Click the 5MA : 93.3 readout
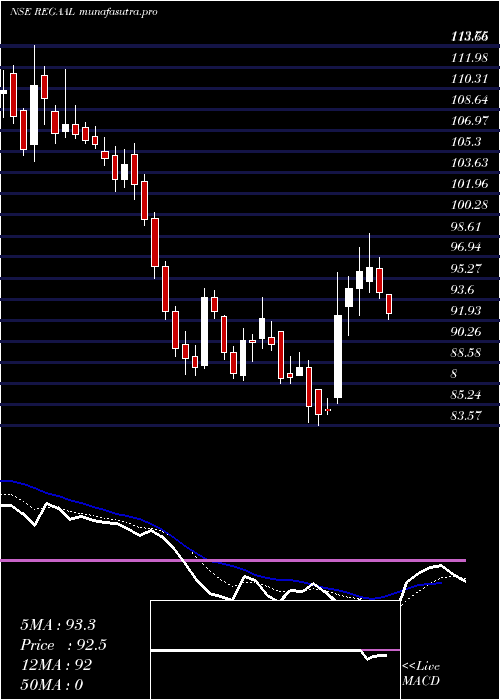Screen dimensions: 500x700 pyautogui.click(x=58, y=625)
